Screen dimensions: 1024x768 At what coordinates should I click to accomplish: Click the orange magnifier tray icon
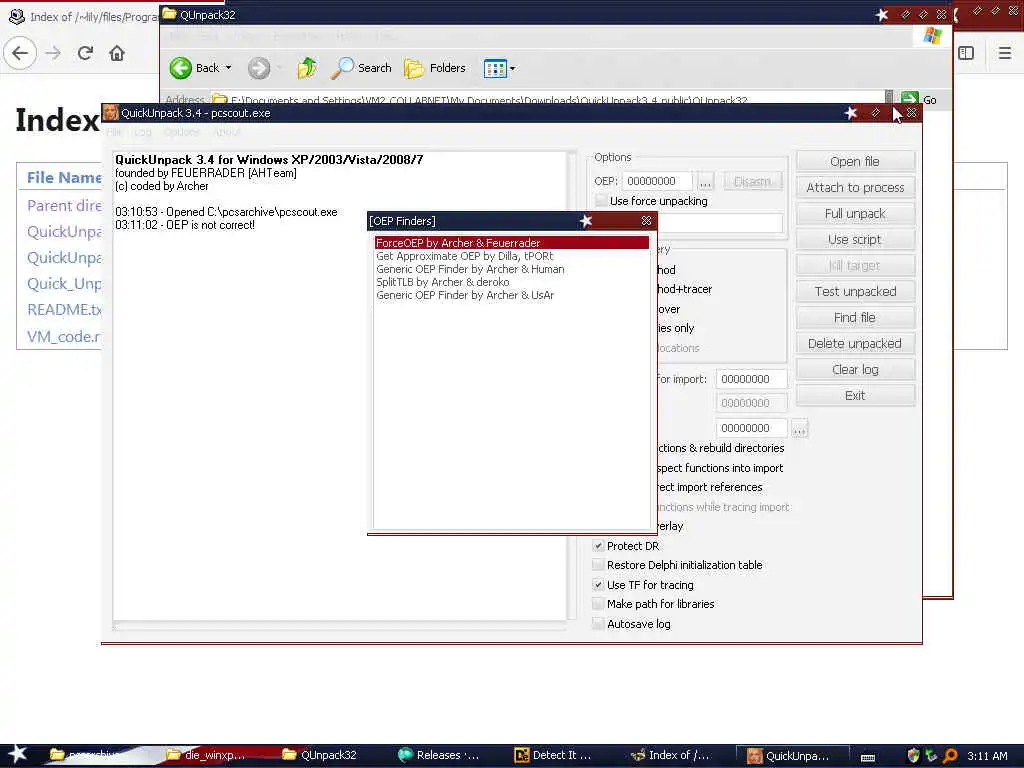951,756
